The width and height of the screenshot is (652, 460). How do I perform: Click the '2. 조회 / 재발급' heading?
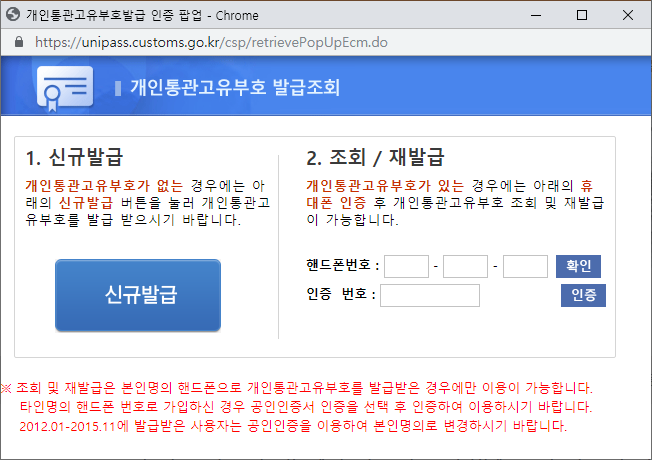pos(375,157)
